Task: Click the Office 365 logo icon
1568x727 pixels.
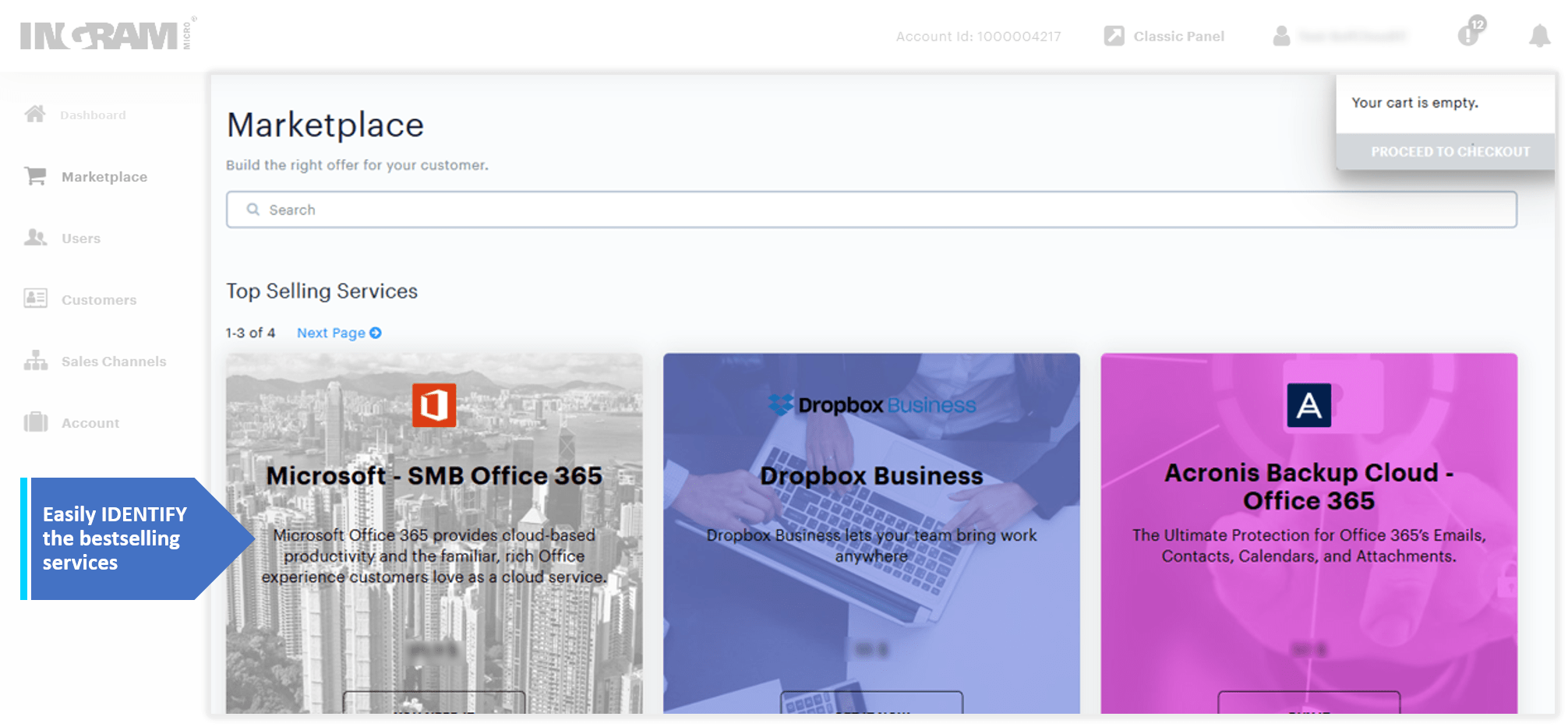Action: [x=434, y=405]
